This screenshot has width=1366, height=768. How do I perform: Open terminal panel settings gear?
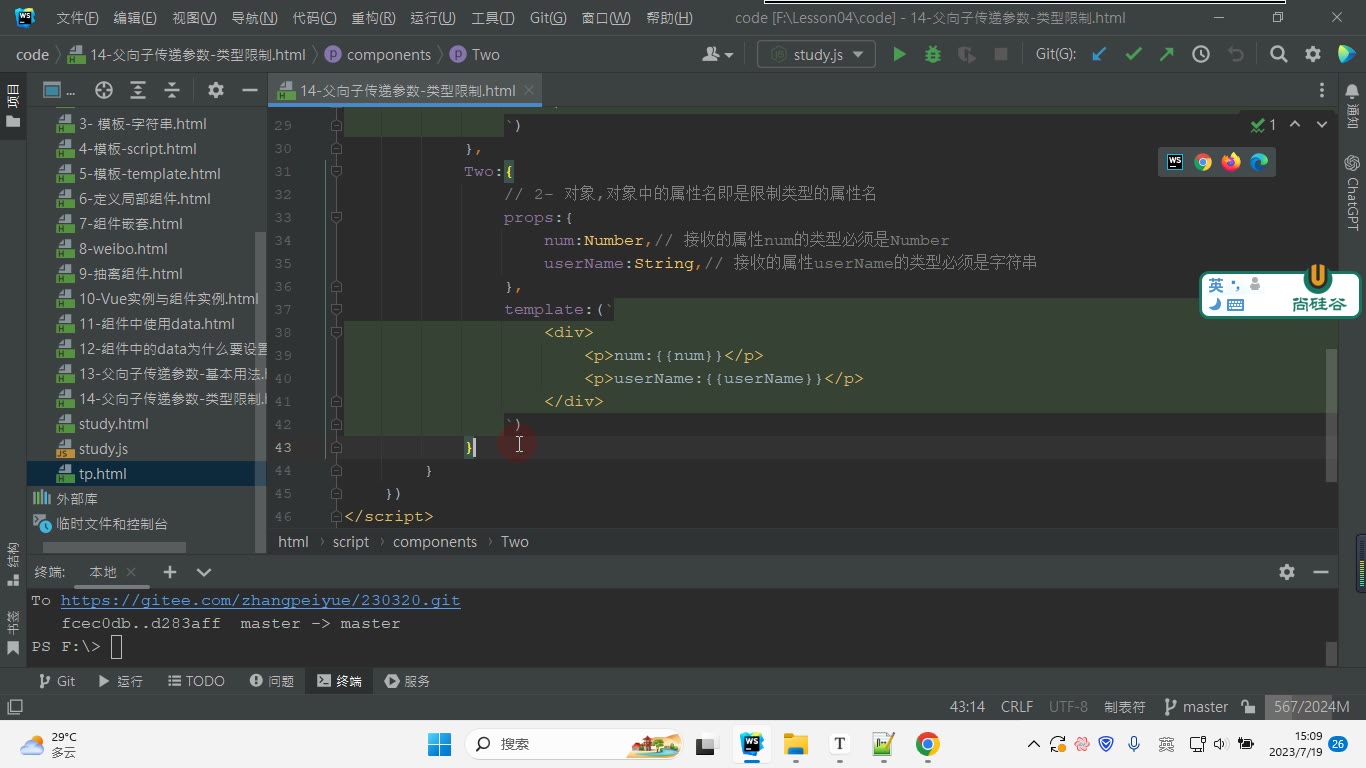1287,572
